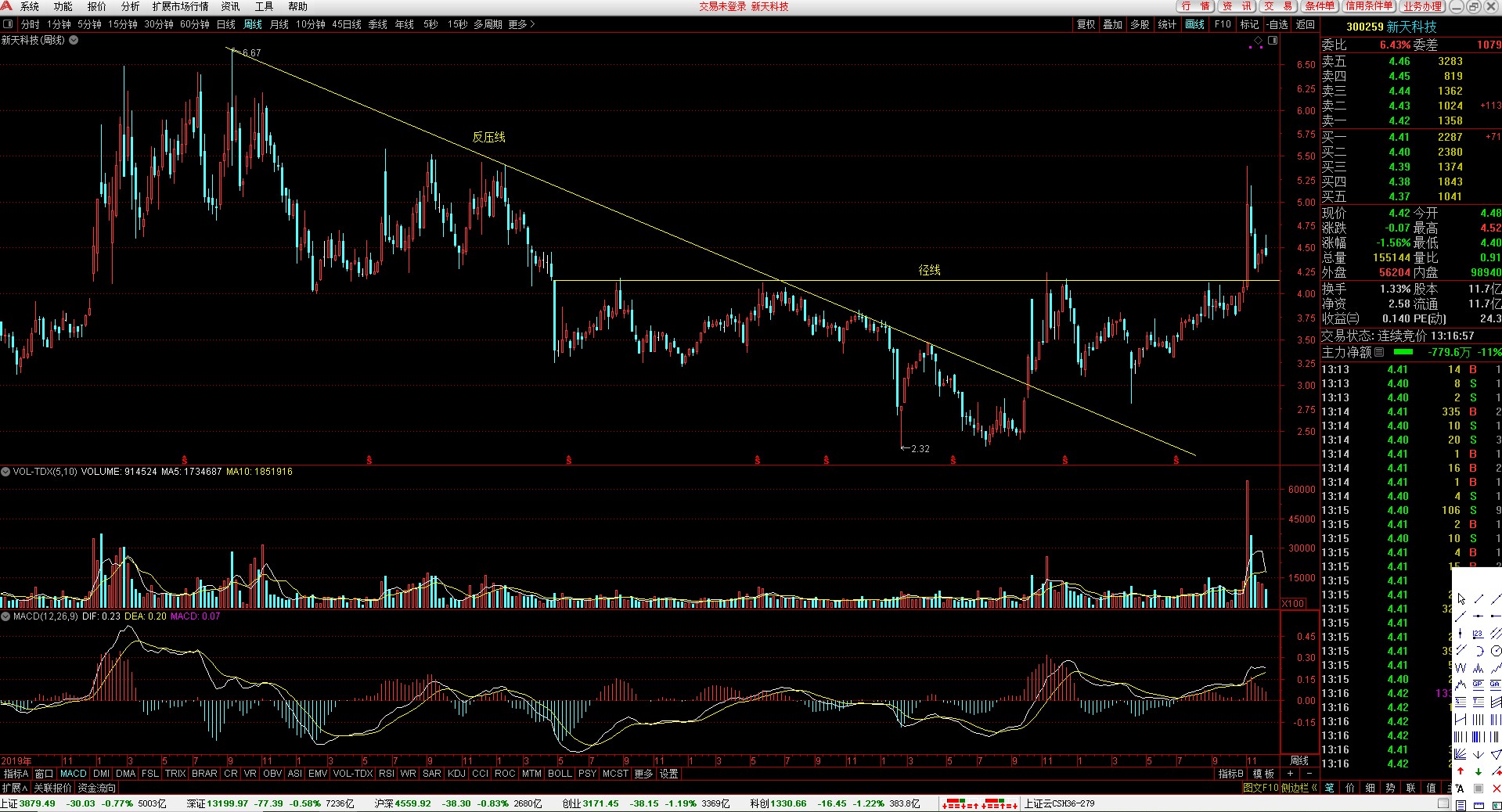Select the arrow pointer drawing tool
This screenshot has height=812, width=1502.
1461,599
